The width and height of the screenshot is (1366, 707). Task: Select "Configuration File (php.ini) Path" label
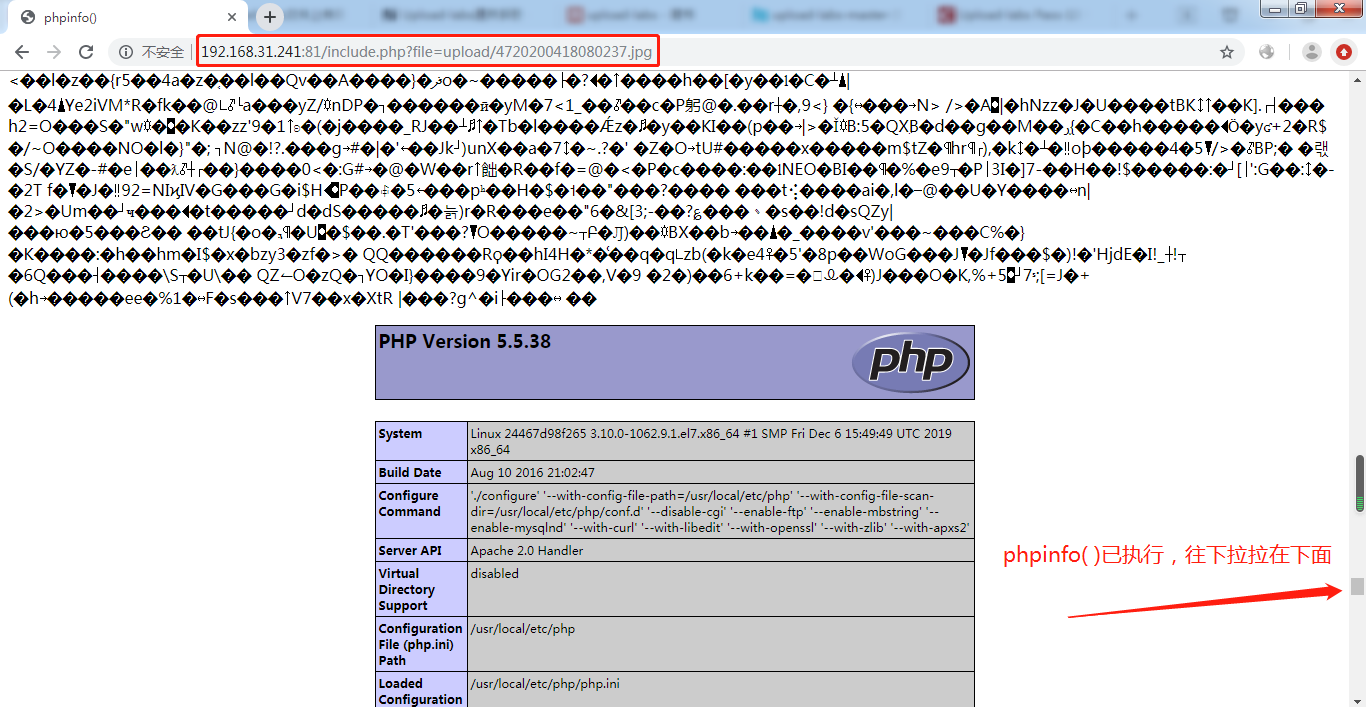point(420,644)
